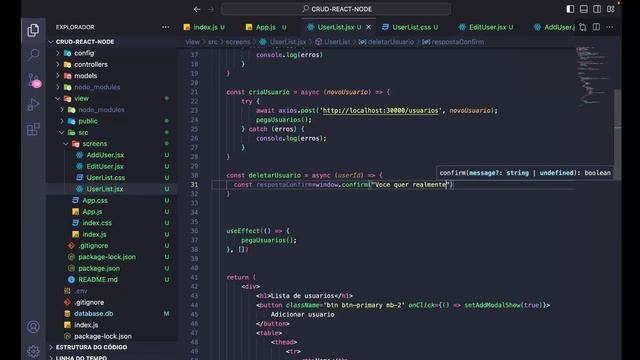Open the Extensions view
Image resolution: width=640 pixels, height=360 pixels.
(x=33, y=129)
